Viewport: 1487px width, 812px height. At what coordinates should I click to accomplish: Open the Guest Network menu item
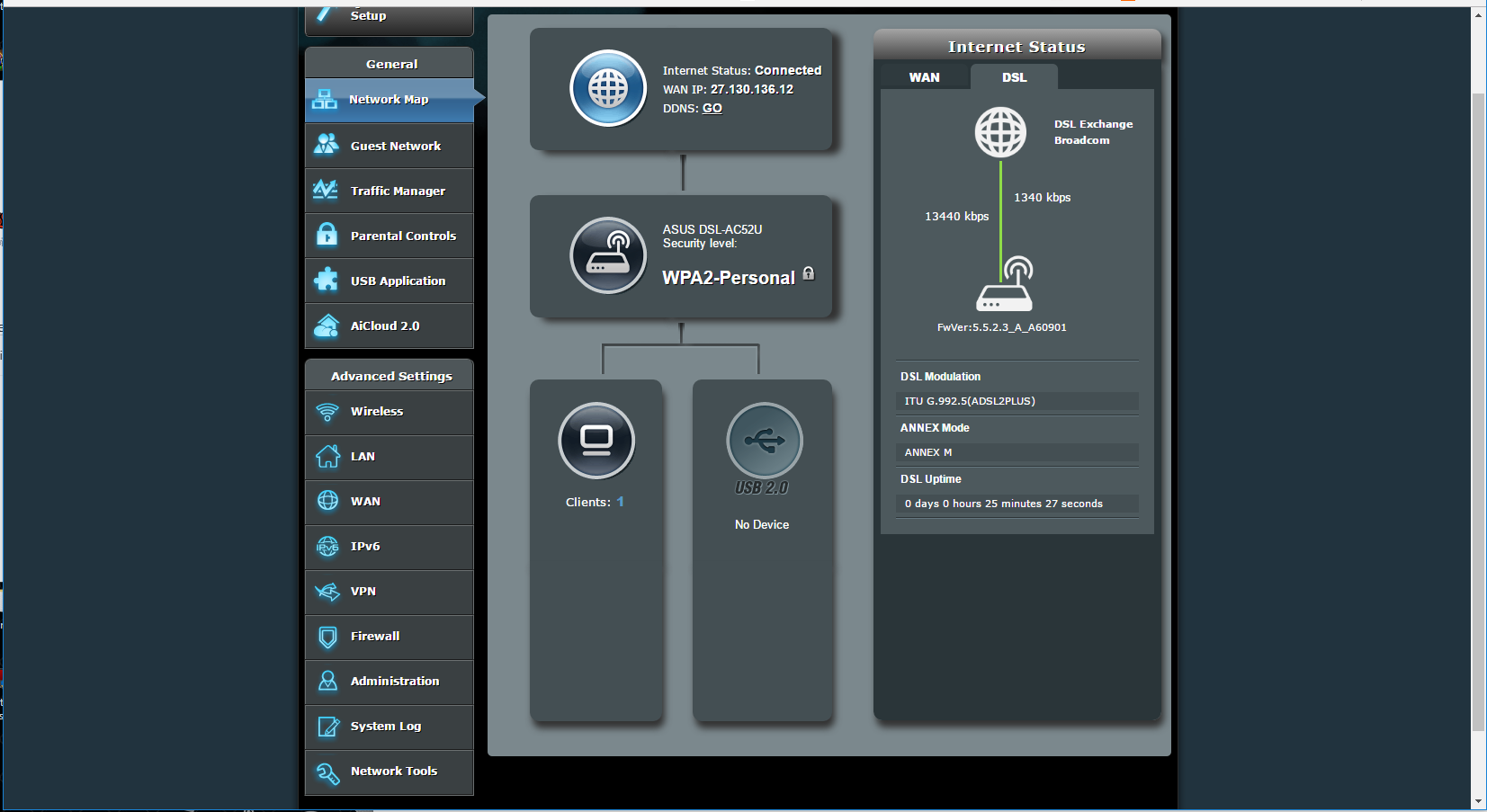click(390, 146)
